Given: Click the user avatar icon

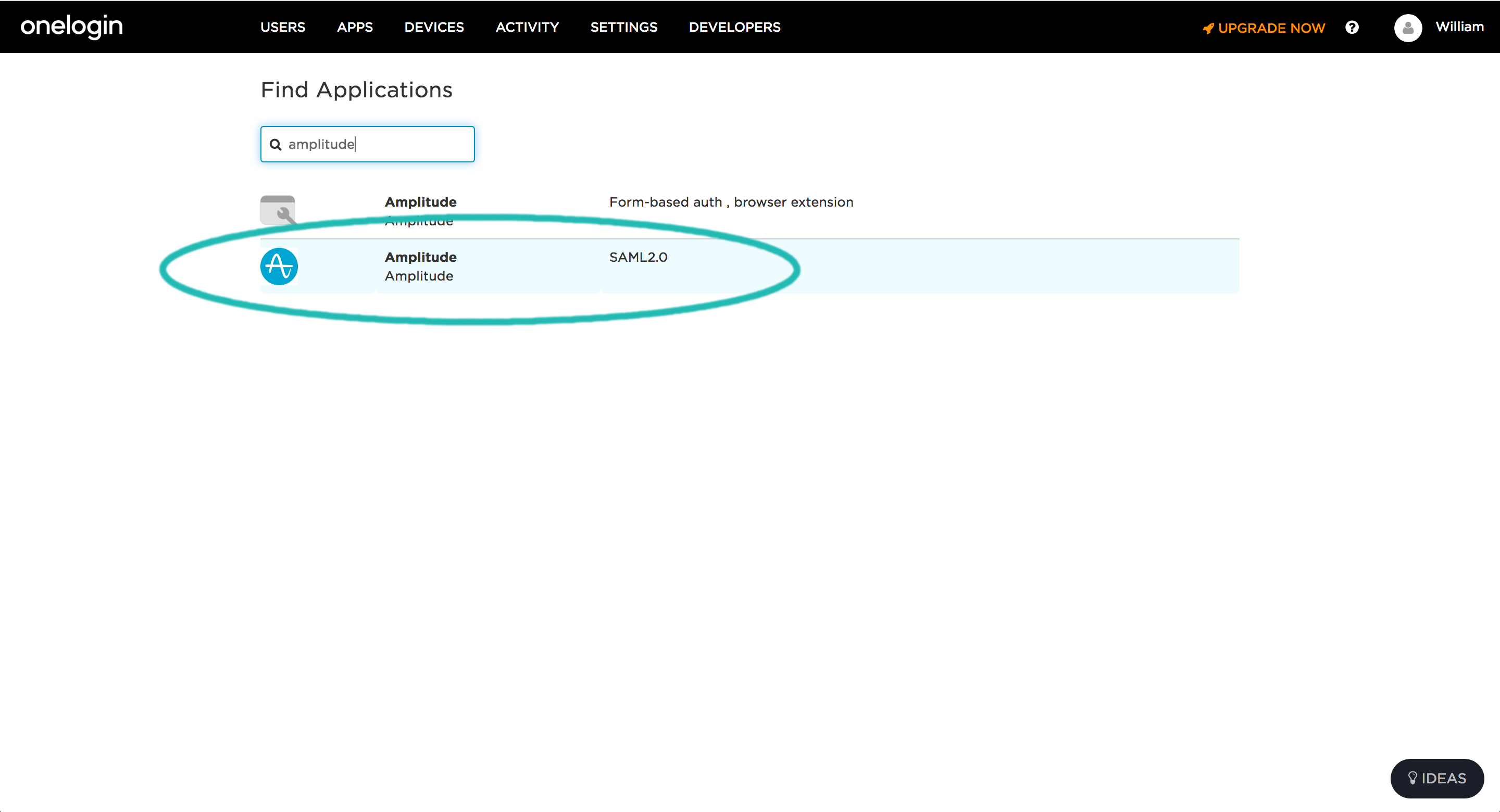Looking at the screenshot, I should coord(1408,28).
